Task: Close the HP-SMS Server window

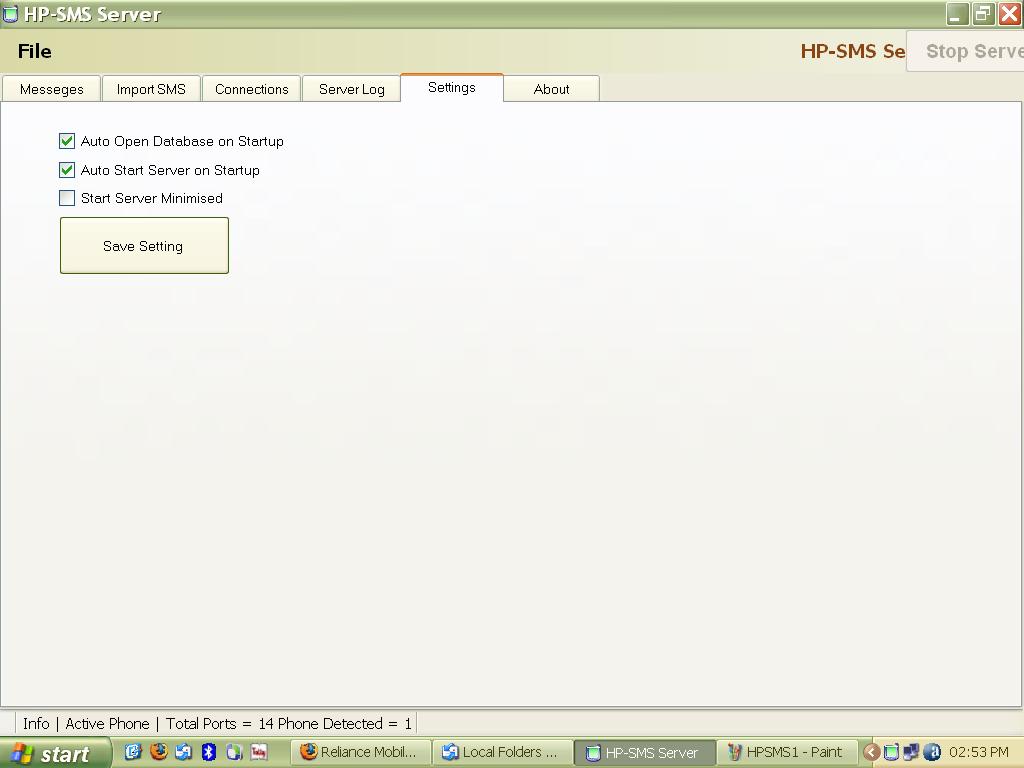Action: click(1009, 14)
